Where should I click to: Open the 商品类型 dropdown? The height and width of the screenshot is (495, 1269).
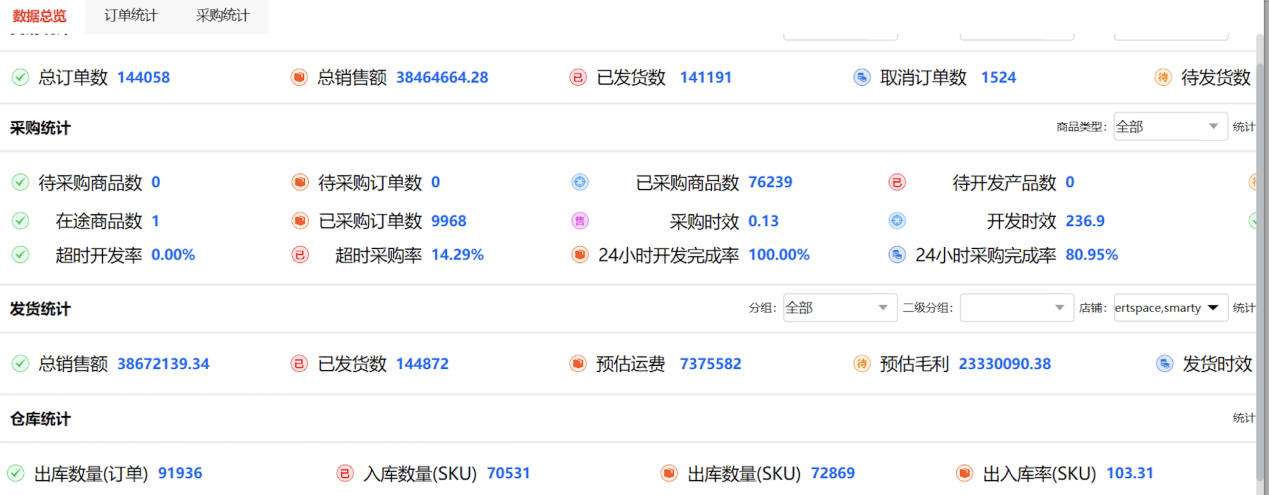1170,127
